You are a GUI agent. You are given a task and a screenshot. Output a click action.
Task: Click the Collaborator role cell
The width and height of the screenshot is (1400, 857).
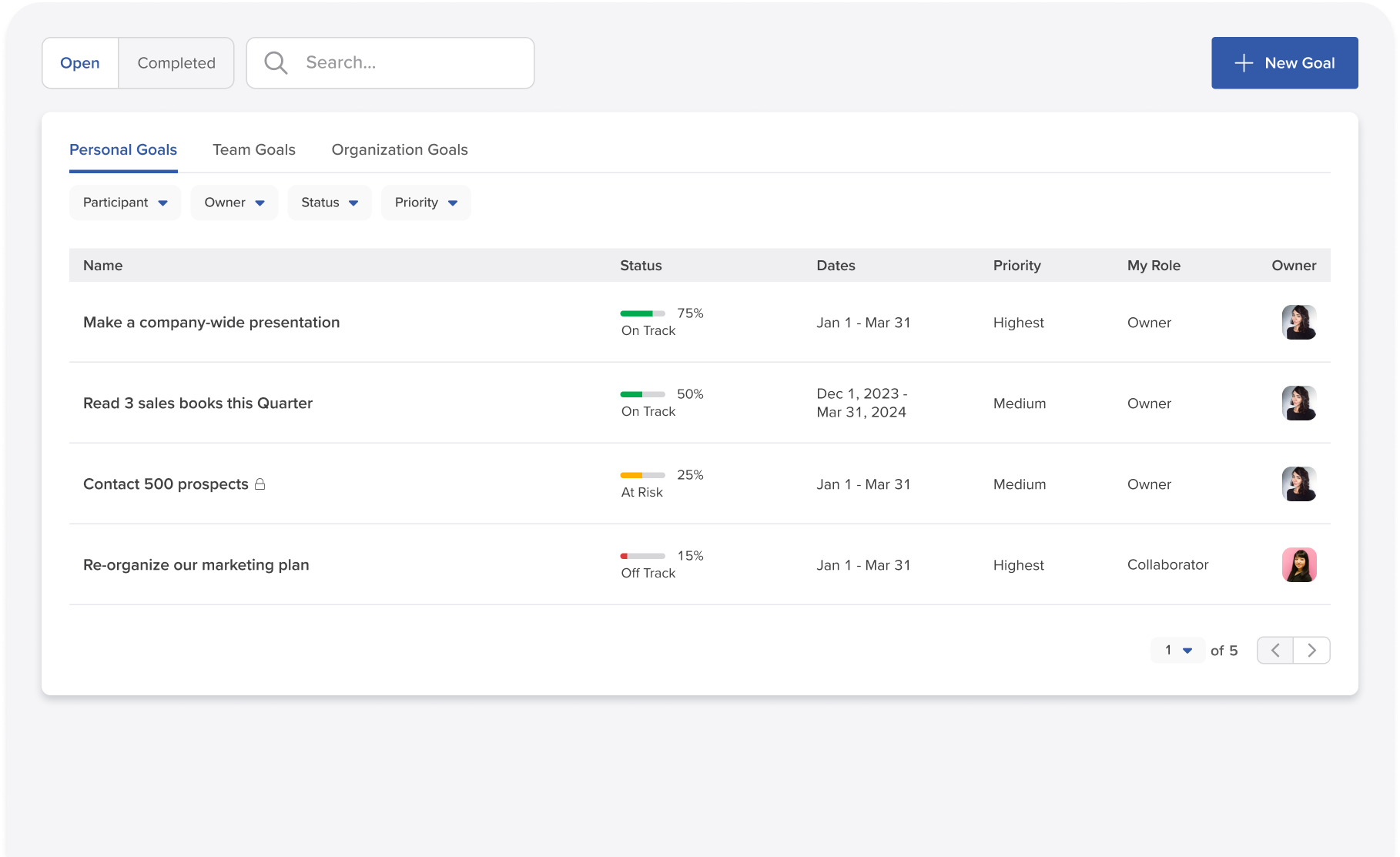point(1167,564)
